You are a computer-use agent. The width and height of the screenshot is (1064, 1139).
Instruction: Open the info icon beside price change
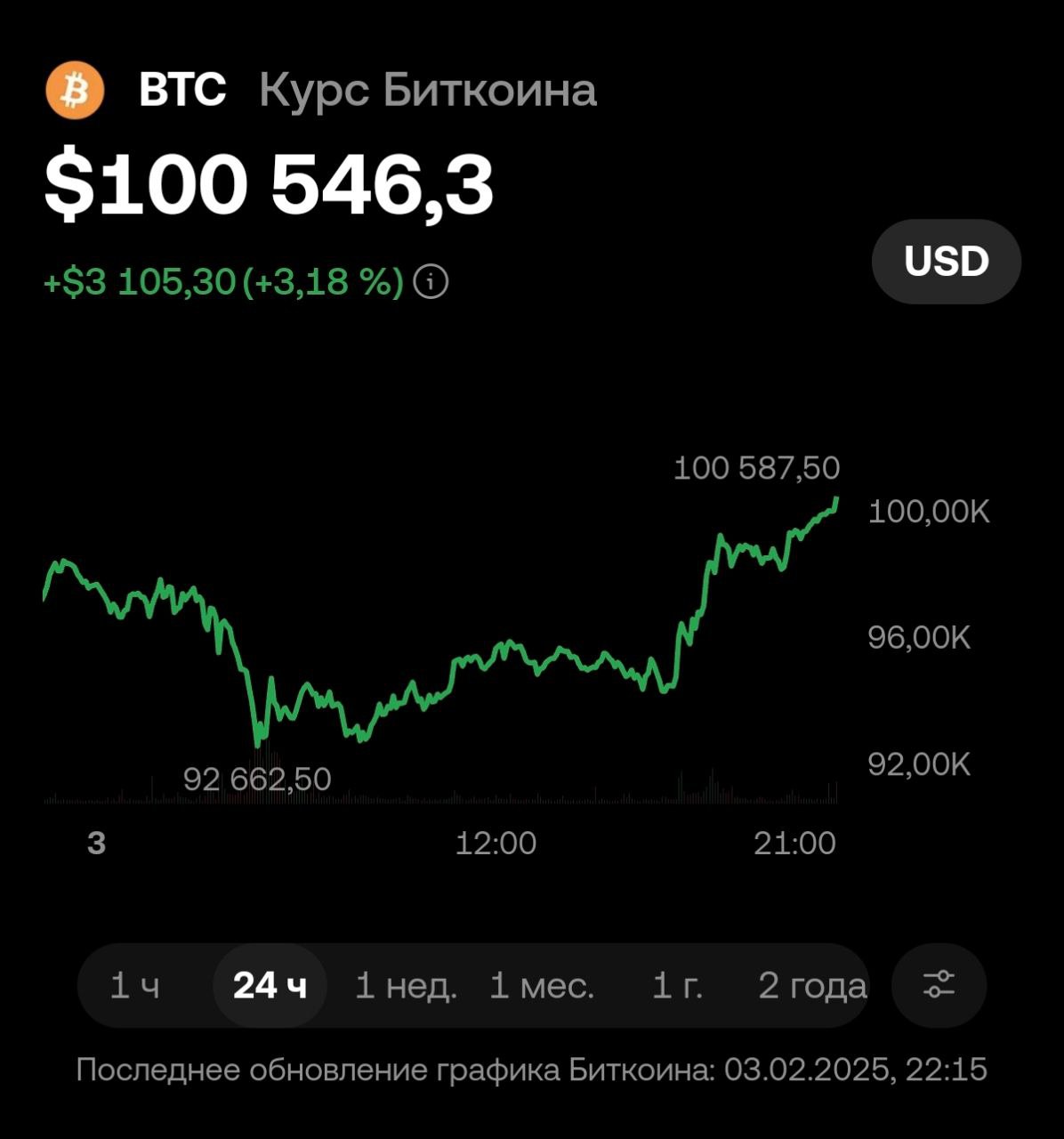[431, 283]
